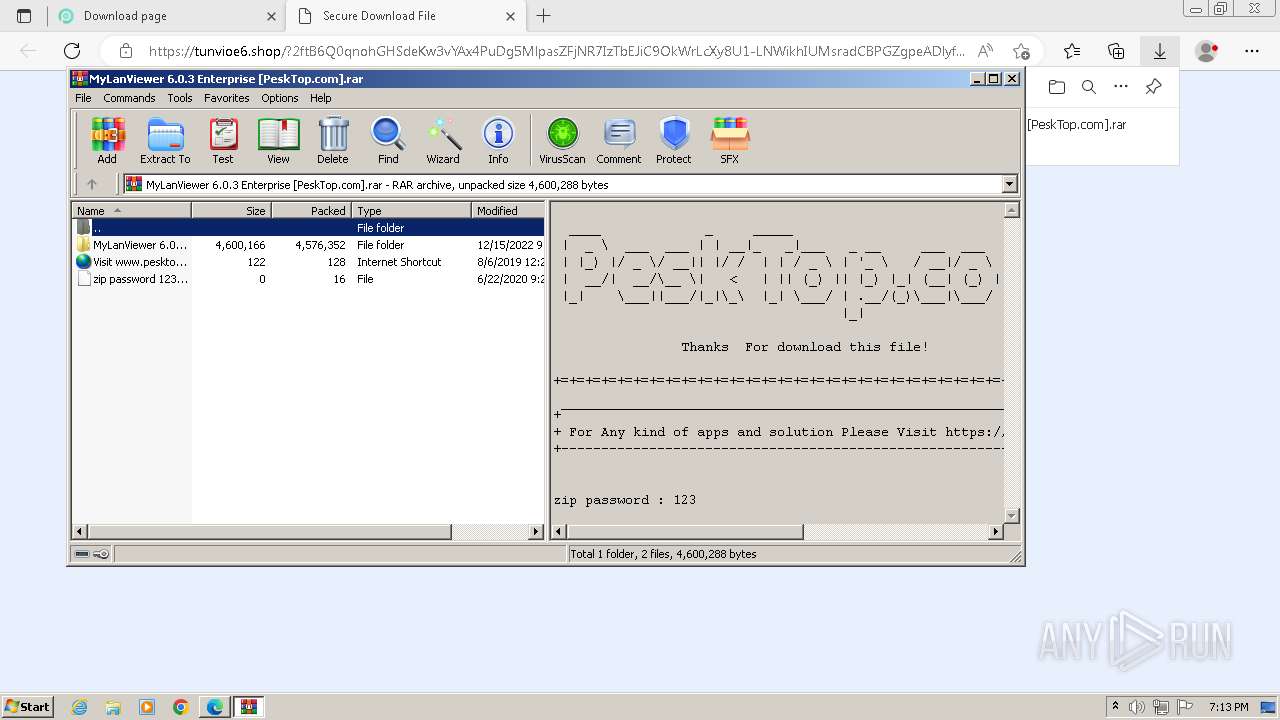Go up one folder level arrow

point(92,184)
